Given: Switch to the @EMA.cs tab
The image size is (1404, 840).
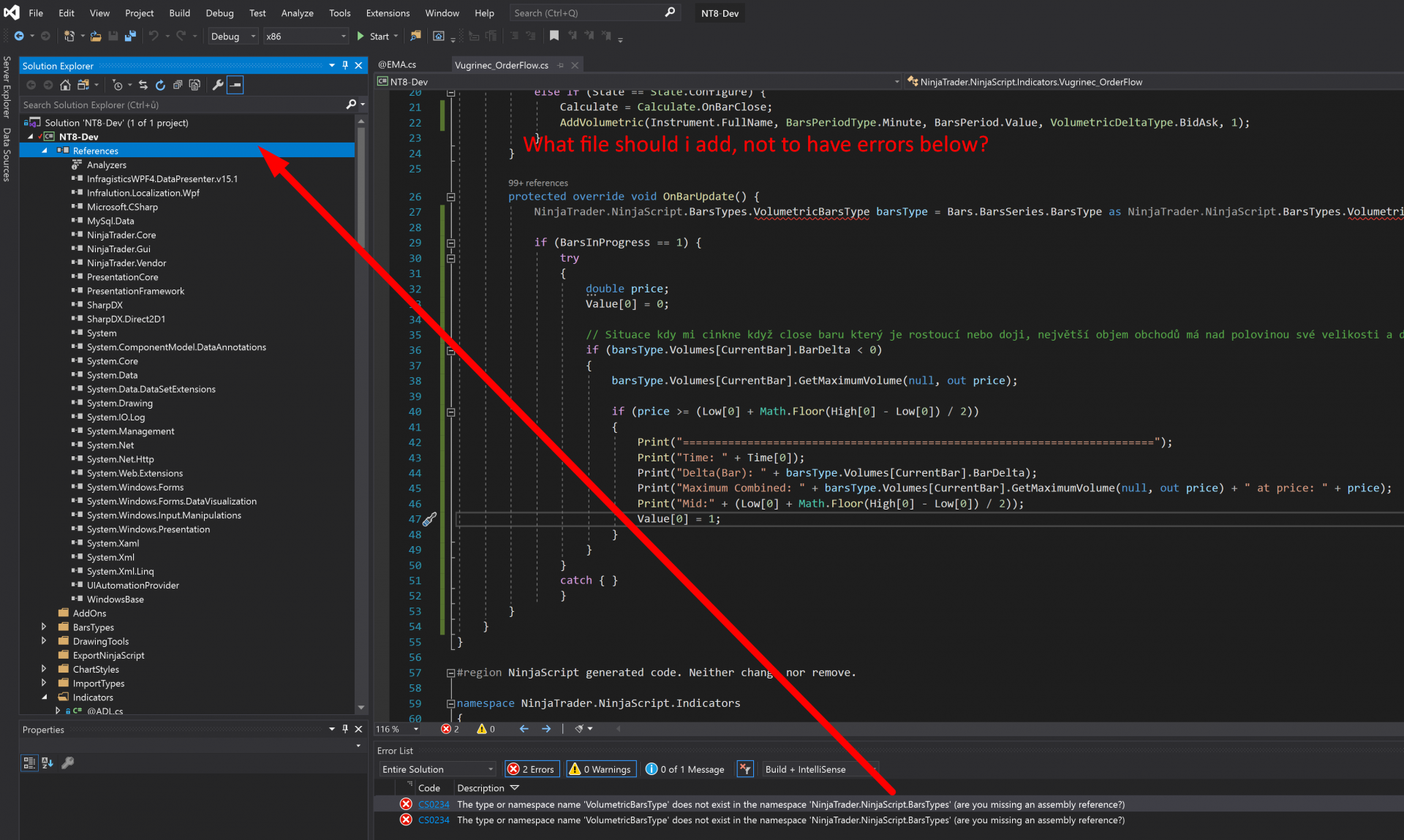Looking at the screenshot, I should (x=397, y=65).
